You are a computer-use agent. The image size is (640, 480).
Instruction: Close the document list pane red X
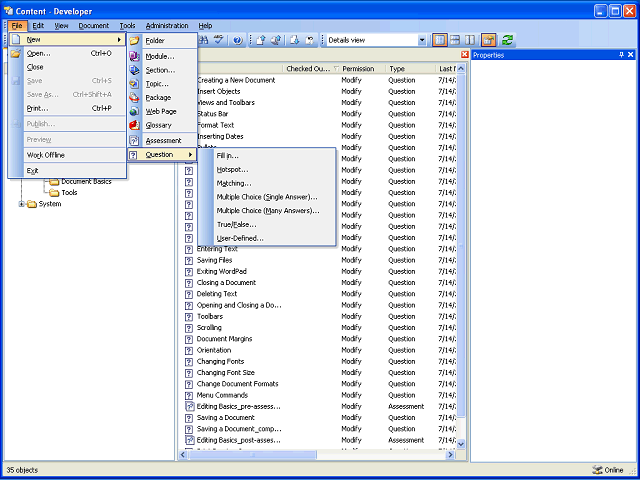[464, 55]
